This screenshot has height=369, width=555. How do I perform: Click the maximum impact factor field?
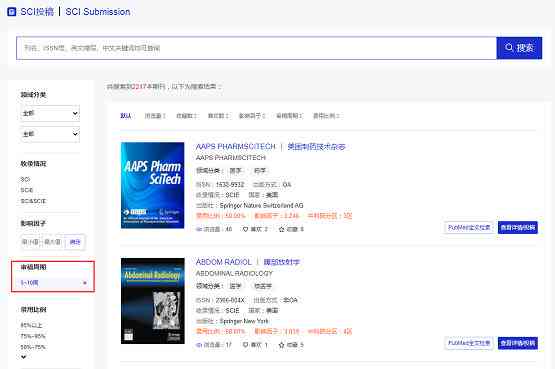(52, 242)
